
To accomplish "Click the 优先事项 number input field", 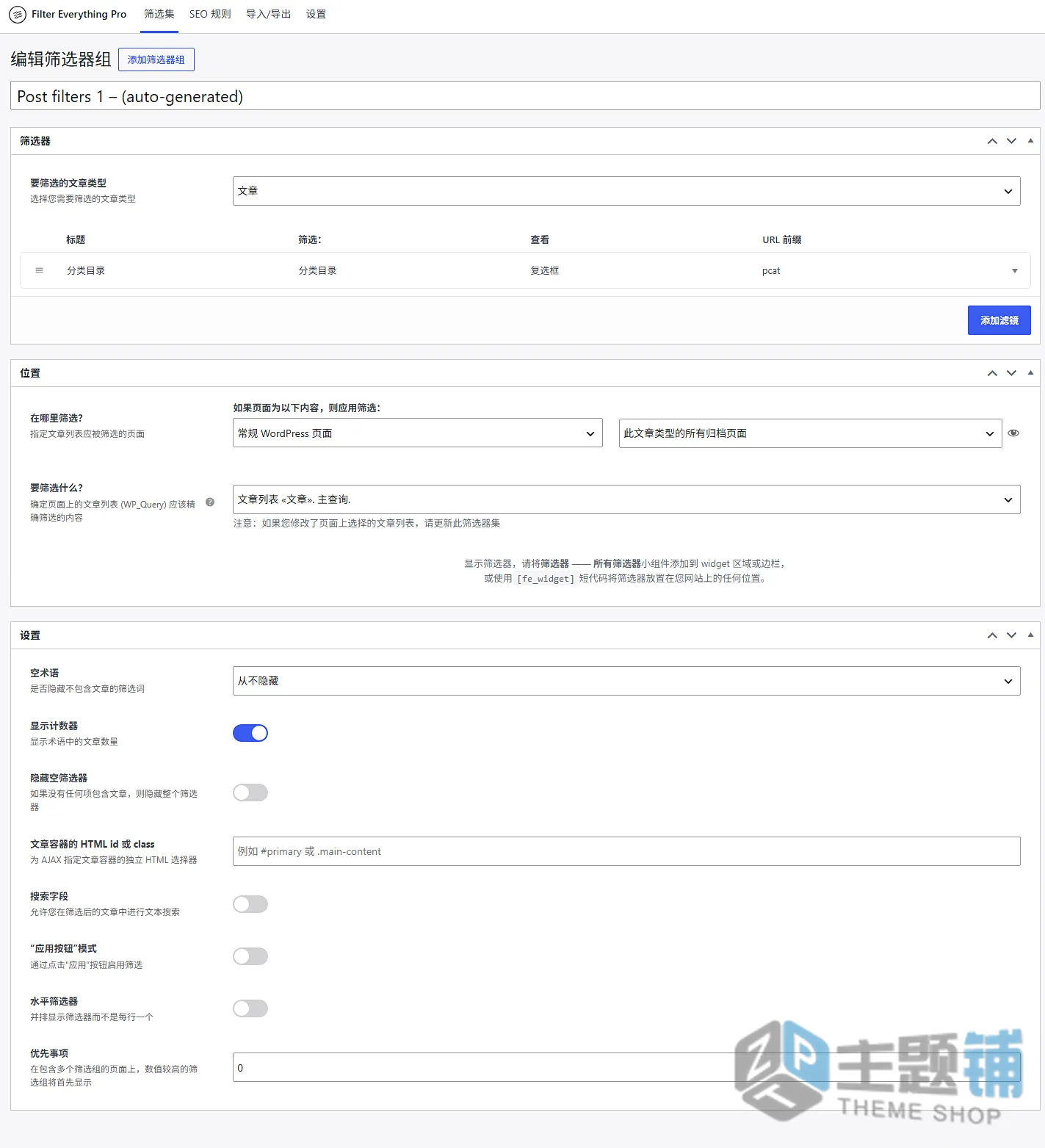I will pos(626,1067).
